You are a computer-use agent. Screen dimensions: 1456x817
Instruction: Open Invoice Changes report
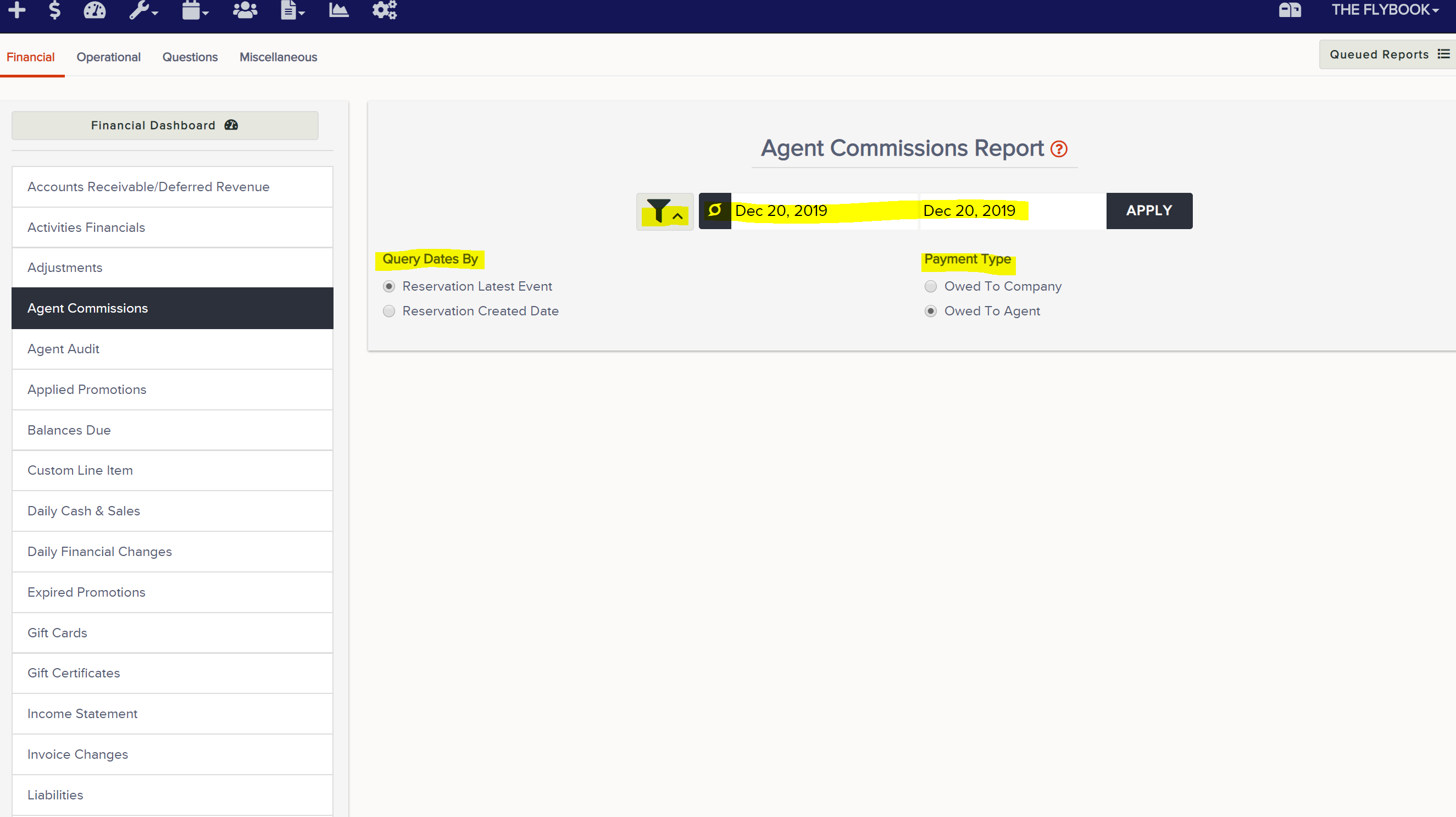point(173,754)
